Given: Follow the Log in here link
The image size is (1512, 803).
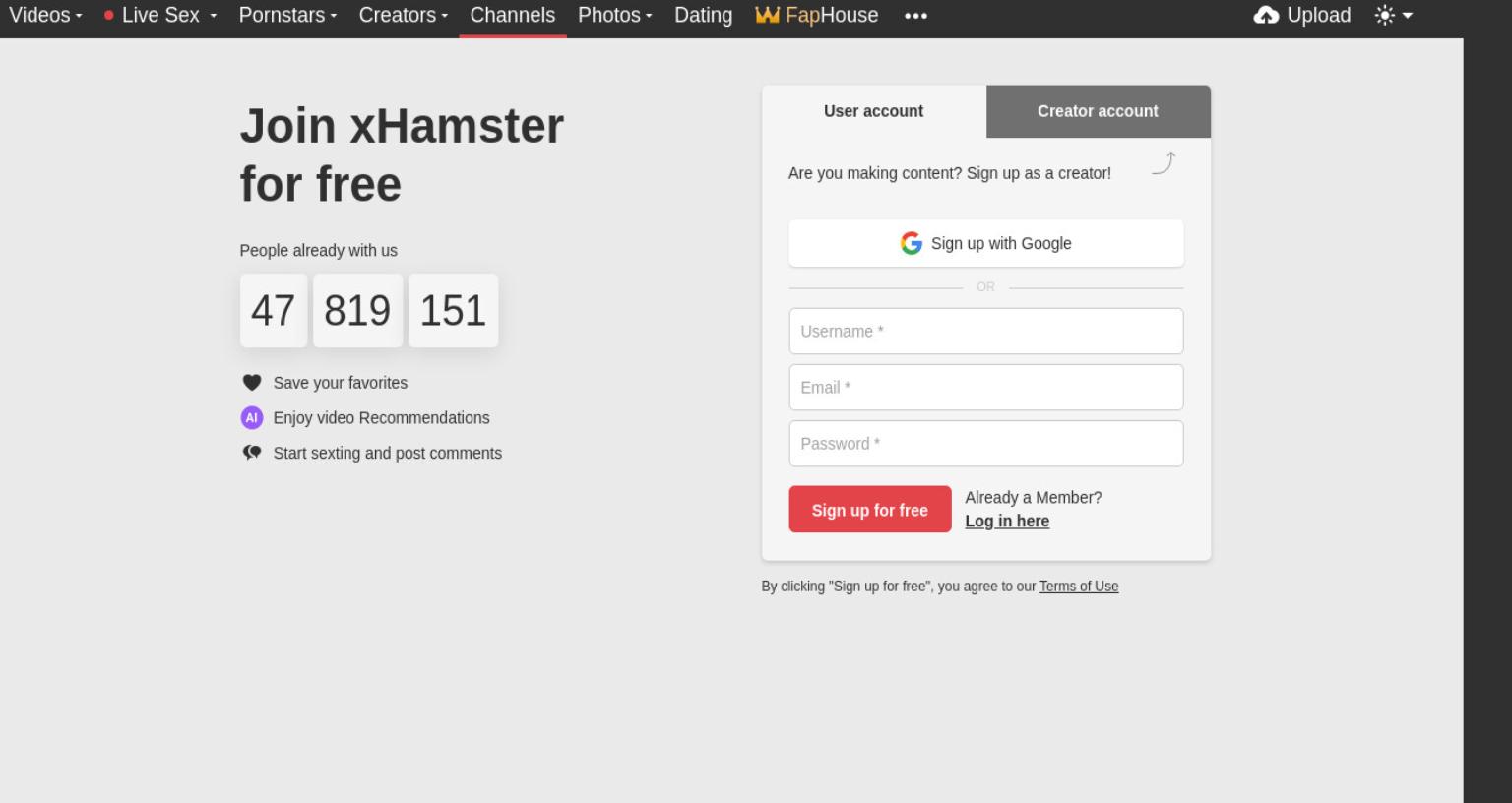Looking at the screenshot, I should 1007,522.
